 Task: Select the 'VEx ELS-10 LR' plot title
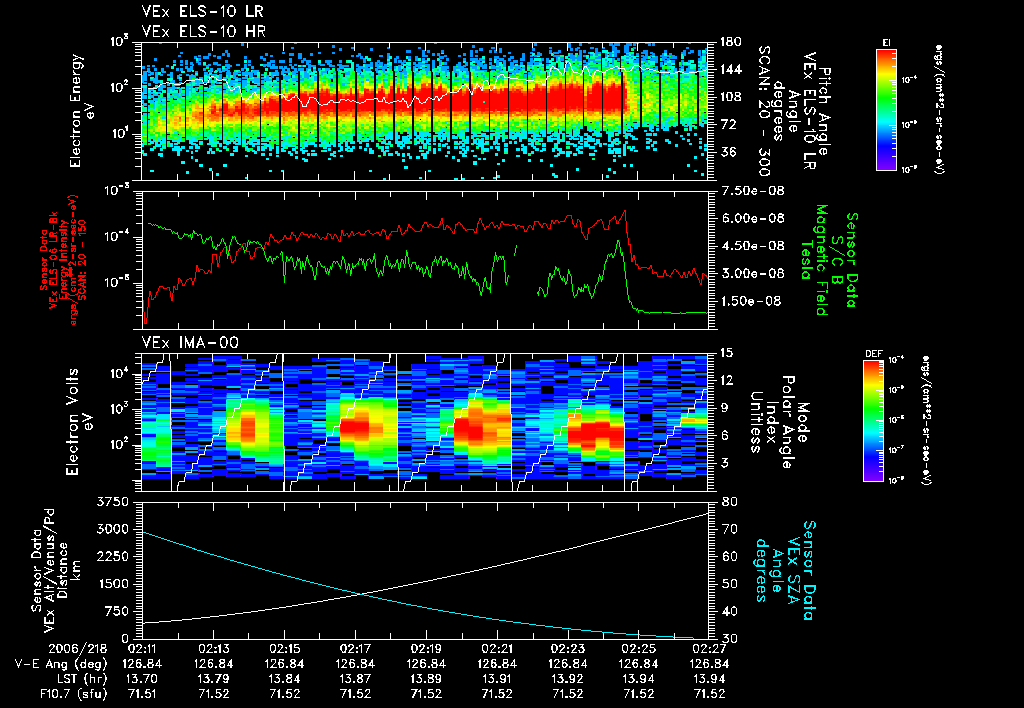[x=203, y=12]
